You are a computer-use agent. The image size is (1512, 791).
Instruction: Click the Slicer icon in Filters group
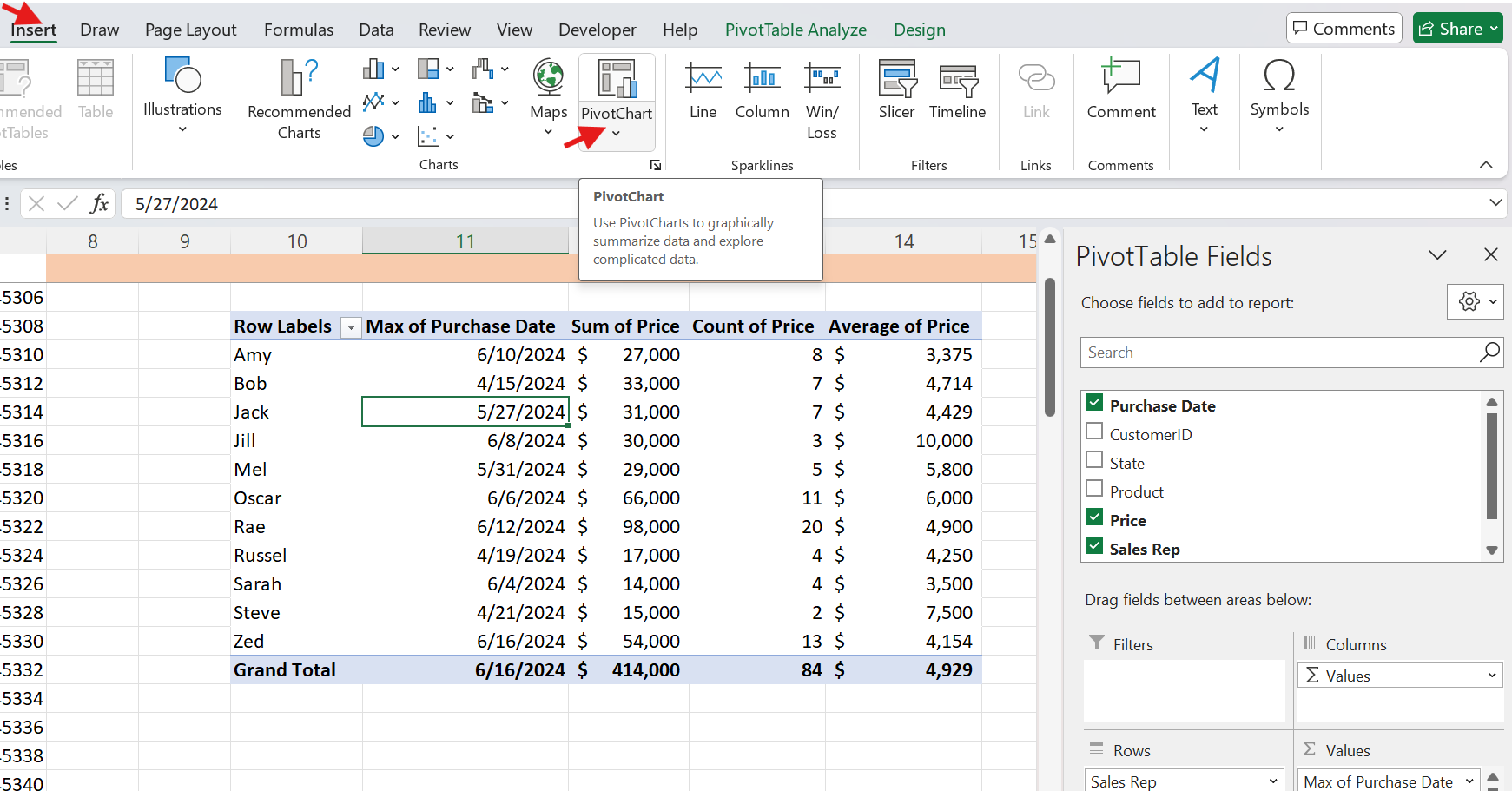coord(896,91)
